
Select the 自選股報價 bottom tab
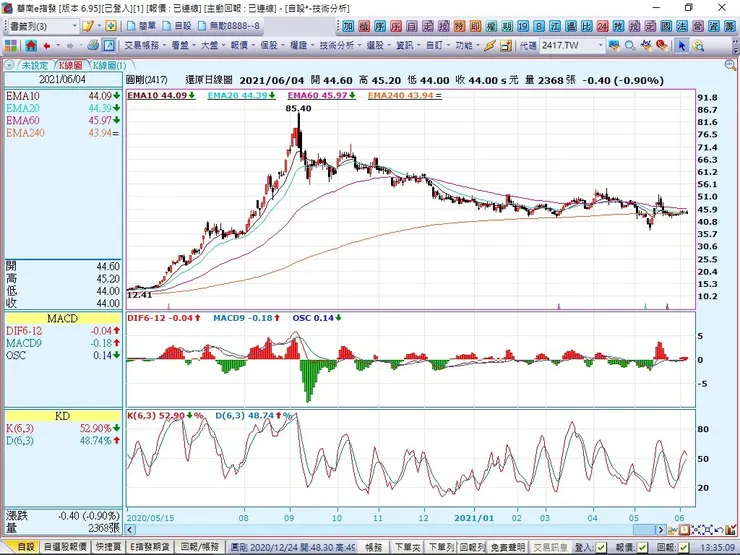[65, 547]
